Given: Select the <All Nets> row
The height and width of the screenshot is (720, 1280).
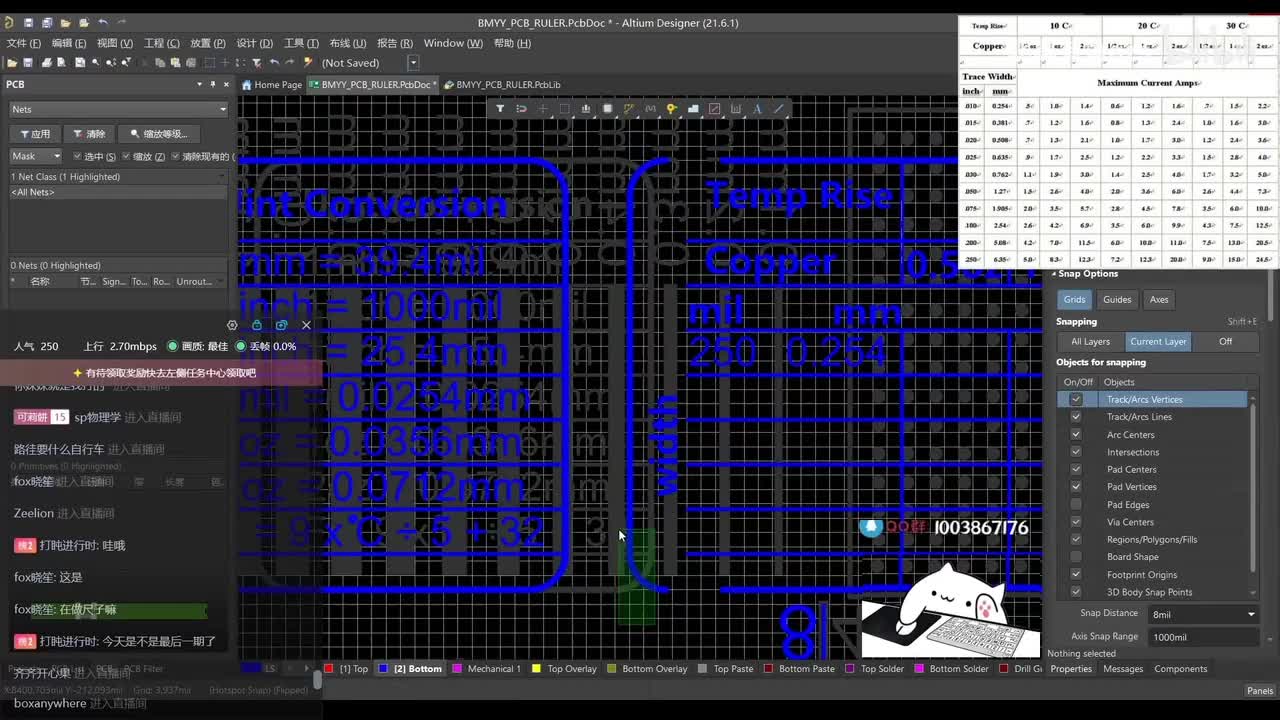Looking at the screenshot, I should click(x=118, y=192).
